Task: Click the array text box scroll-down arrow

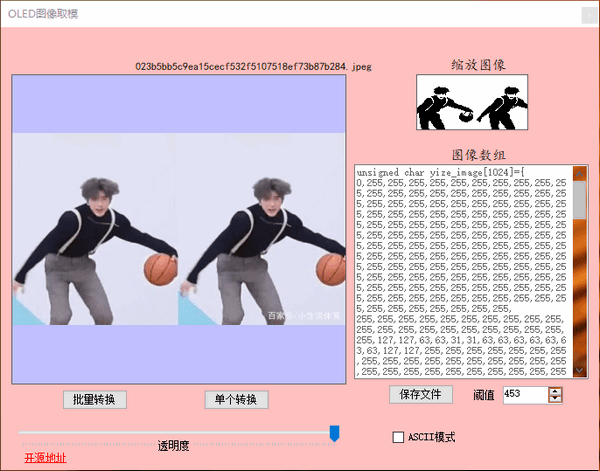Action: [x=580, y=371]
